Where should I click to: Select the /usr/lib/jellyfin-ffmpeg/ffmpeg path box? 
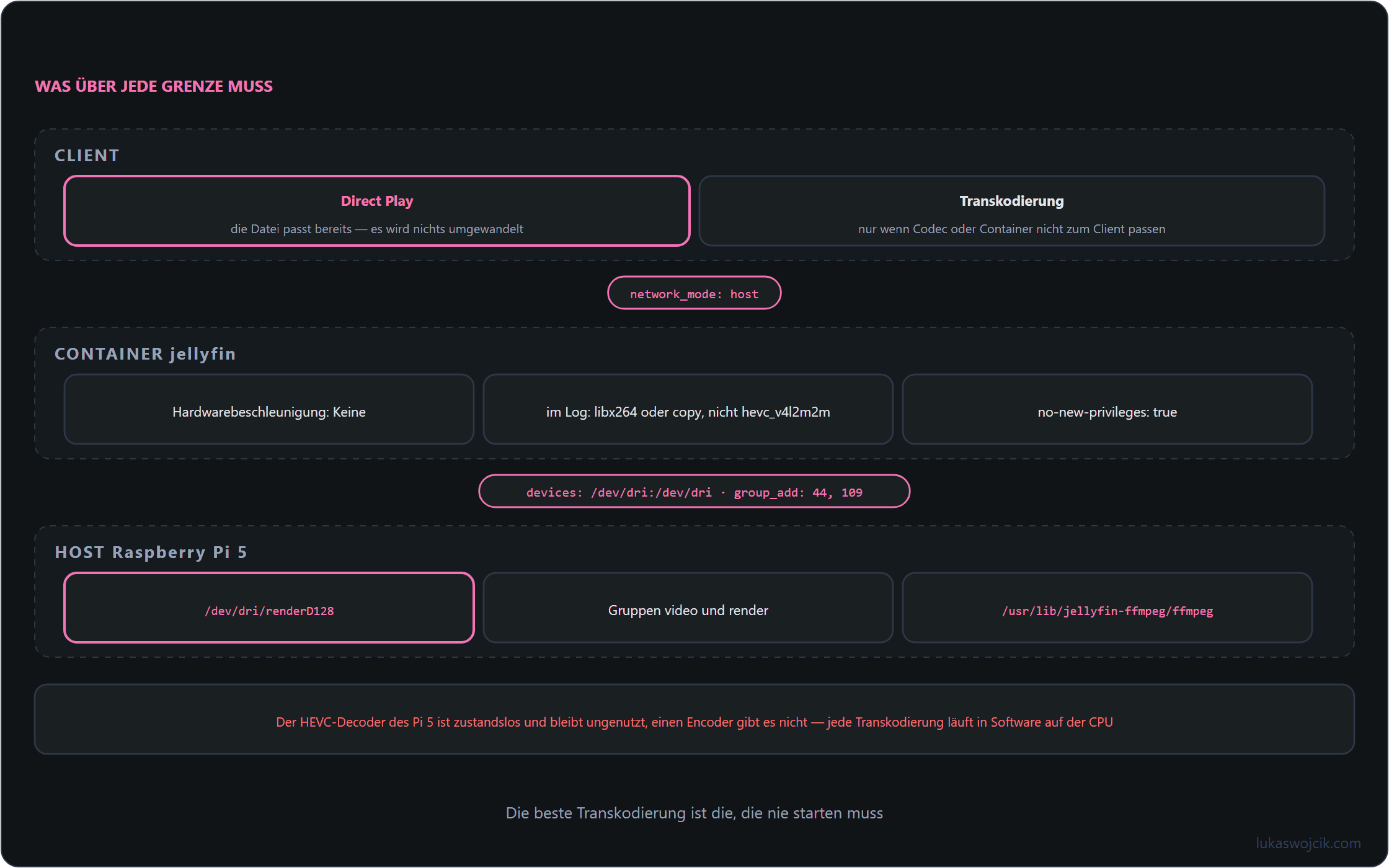1107,608
